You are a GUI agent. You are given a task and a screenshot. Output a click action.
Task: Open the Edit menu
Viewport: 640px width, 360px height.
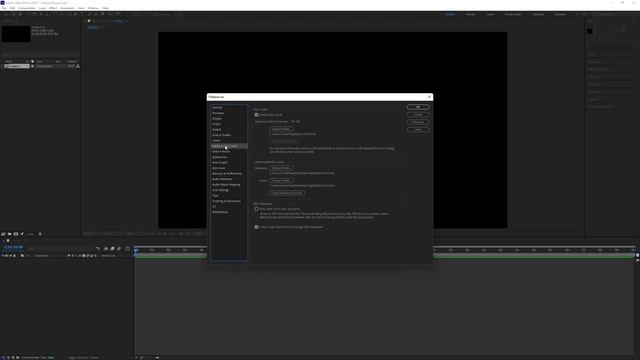click(x=12, y=8)
